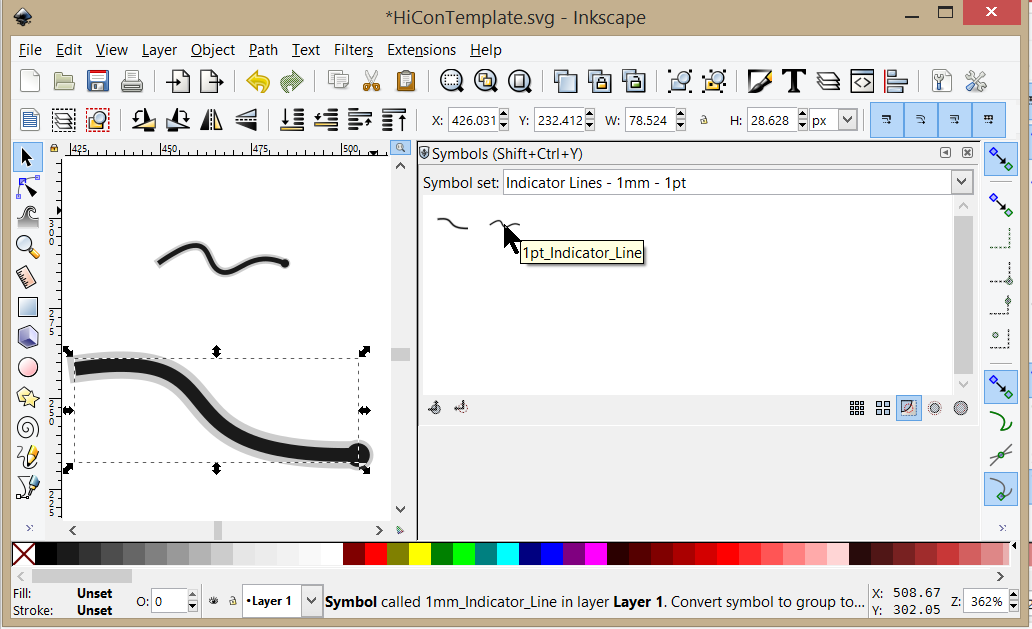Image resolution: width=1032 pixels, height=629 pixels.
Task: Select the Text tool in the command bar
Action: pyautogui.click(x=795, y=81)
